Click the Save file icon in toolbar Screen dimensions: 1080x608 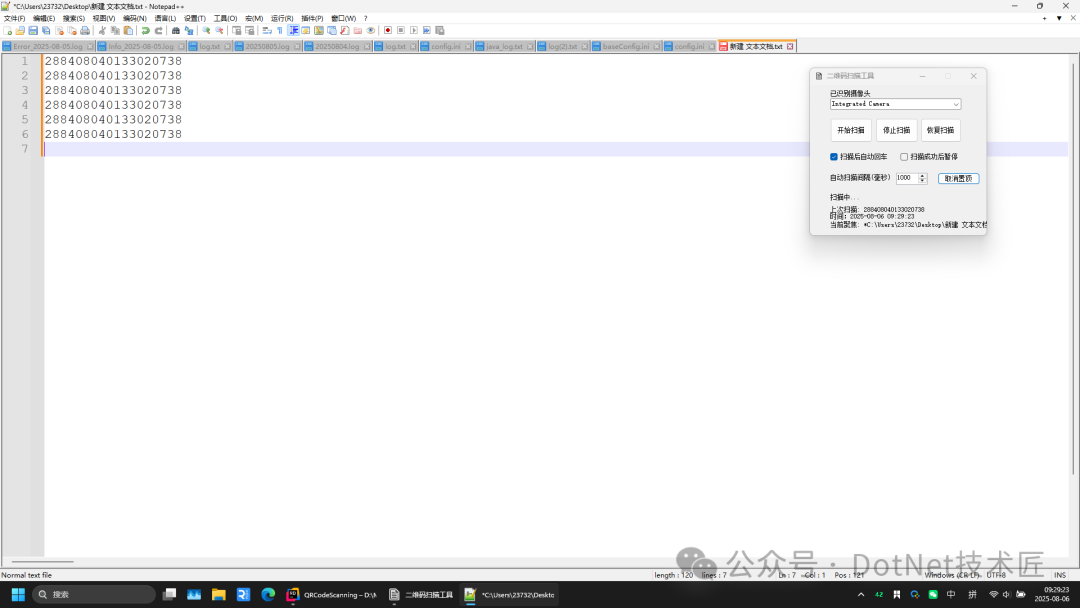(x=33, y=31)
